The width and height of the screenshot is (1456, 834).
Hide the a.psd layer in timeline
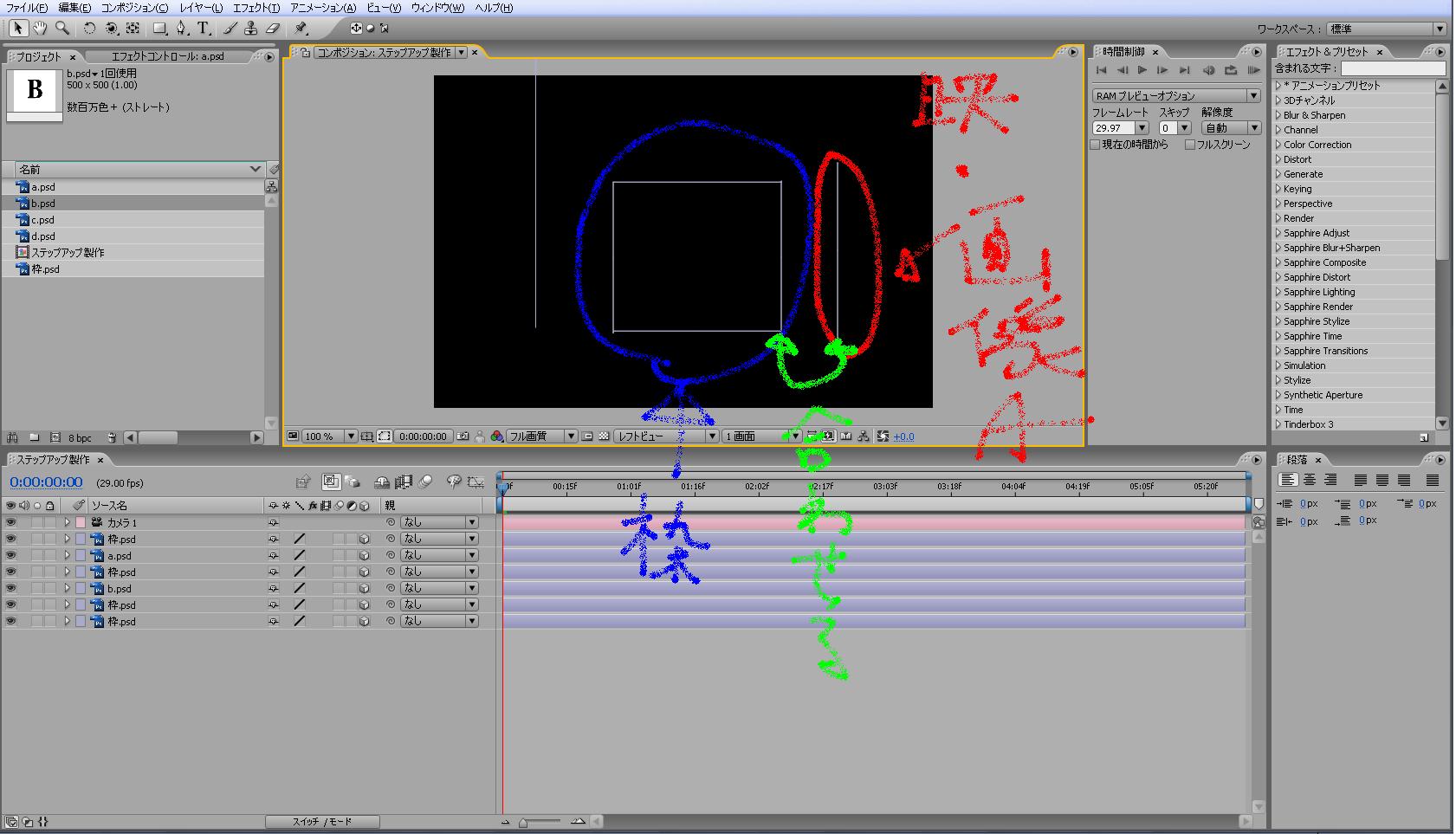tap(10, 555)
